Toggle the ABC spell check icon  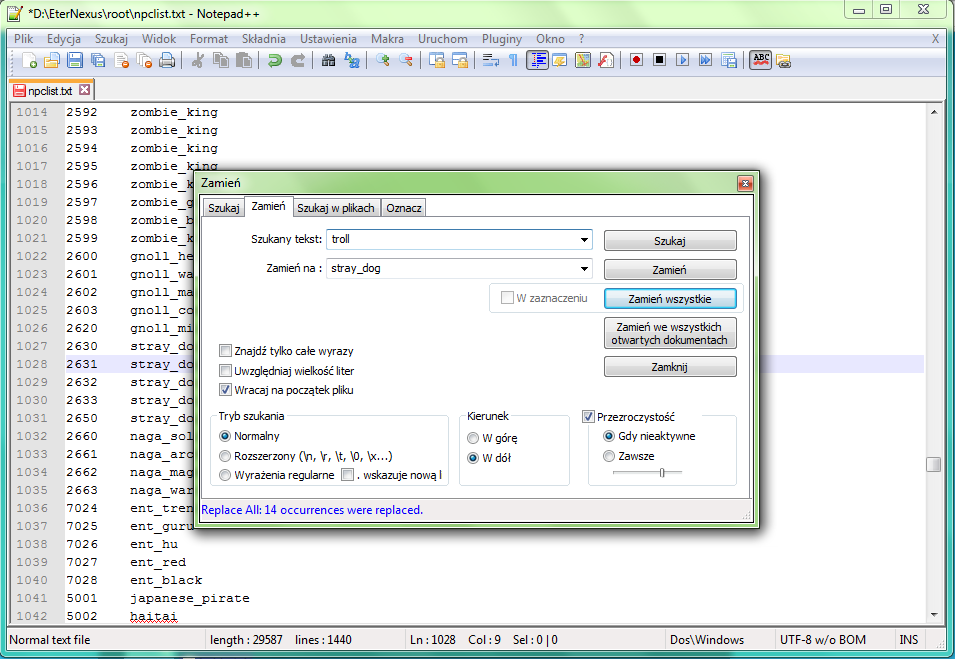tap(761, 60)
